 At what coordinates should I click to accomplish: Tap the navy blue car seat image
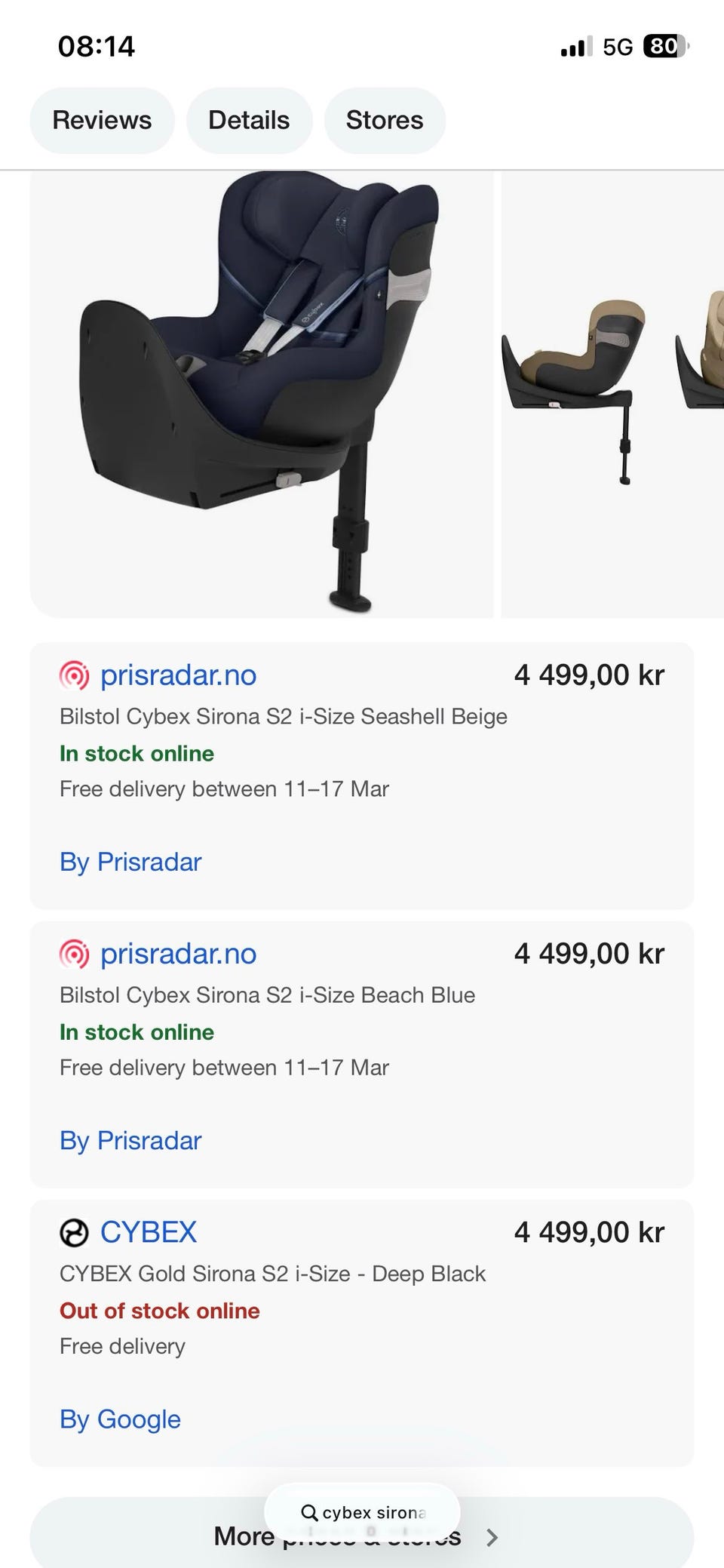[262, 394]
